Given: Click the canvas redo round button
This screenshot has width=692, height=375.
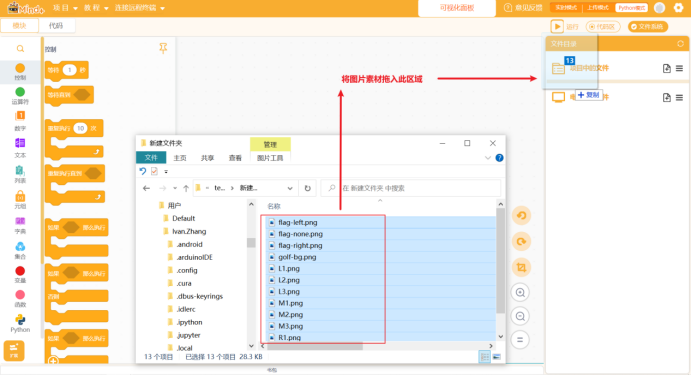Looking at the screenshot, I should point(521,241).
